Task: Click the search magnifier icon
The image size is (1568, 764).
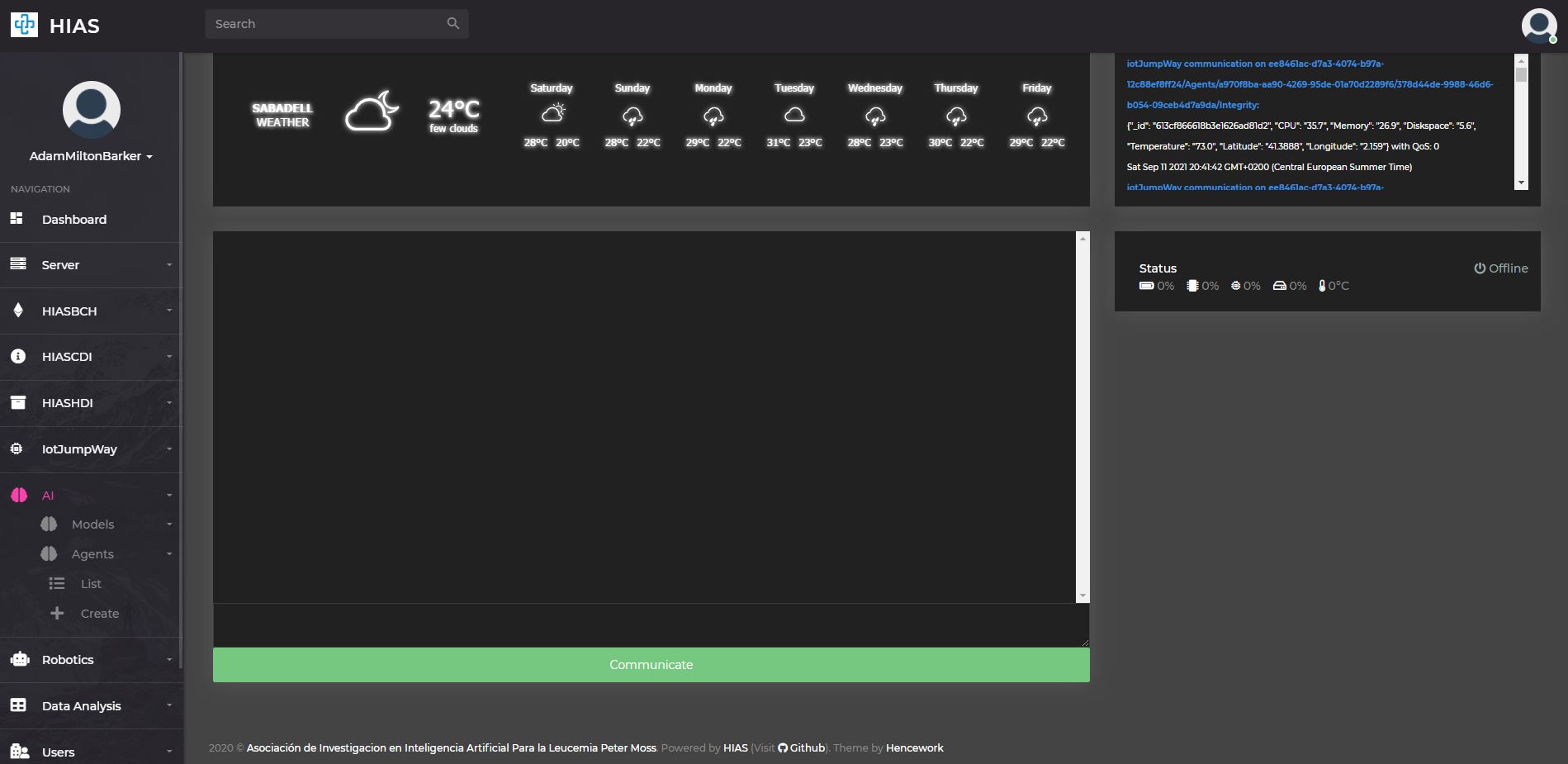Action: (x=453, y=23)
